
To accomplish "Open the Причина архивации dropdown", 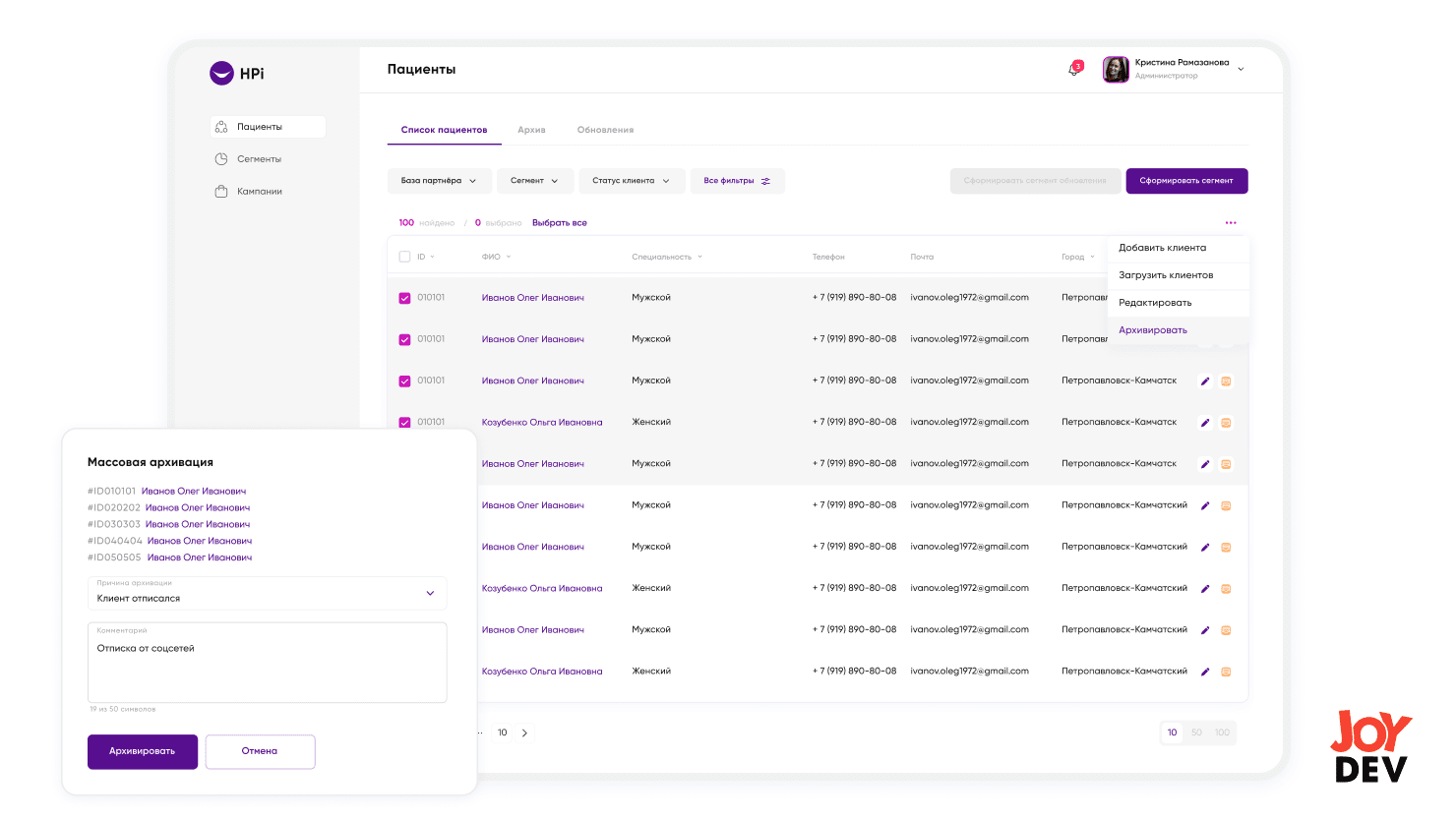I will [x=268, y=593].
